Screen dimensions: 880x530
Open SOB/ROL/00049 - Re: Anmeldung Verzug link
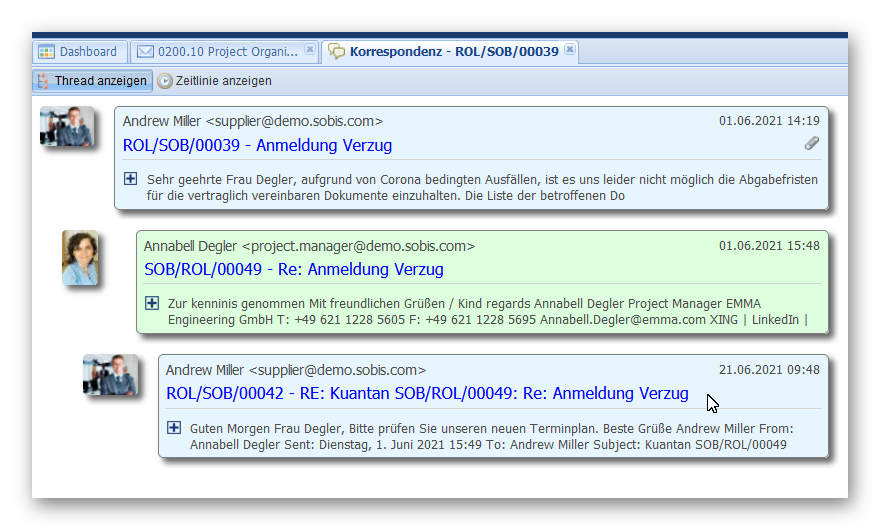coord(294,269)
